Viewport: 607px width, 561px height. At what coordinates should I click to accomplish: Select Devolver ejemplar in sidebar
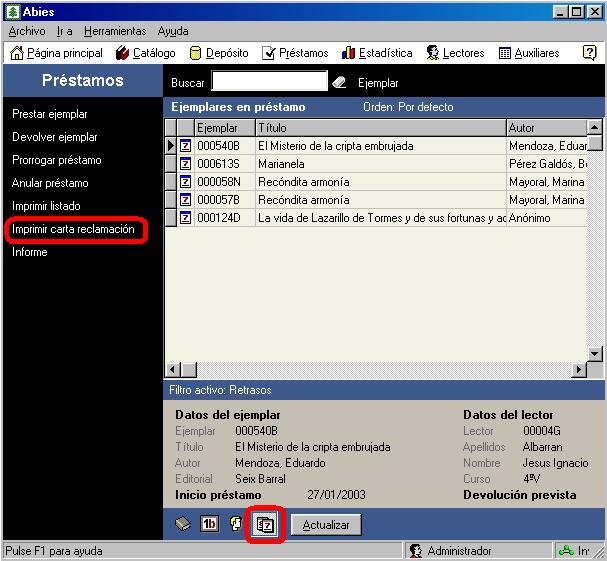(x=55, y=137)
